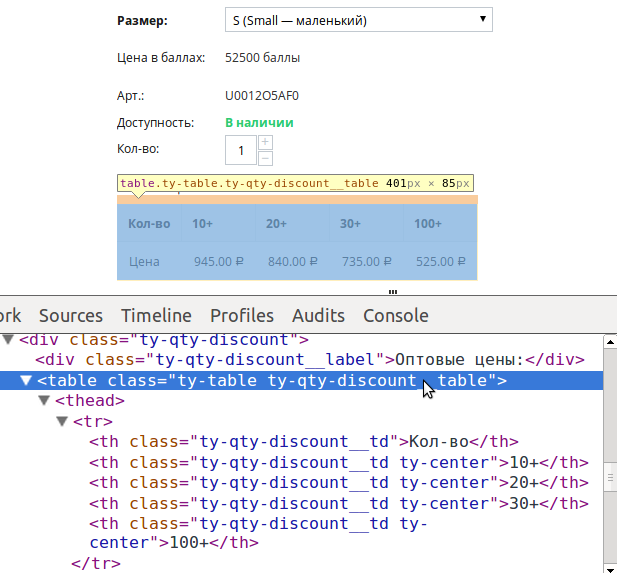Click the DevTools panel resize handle
Screen dimensions: 617x573
[393, 292]
